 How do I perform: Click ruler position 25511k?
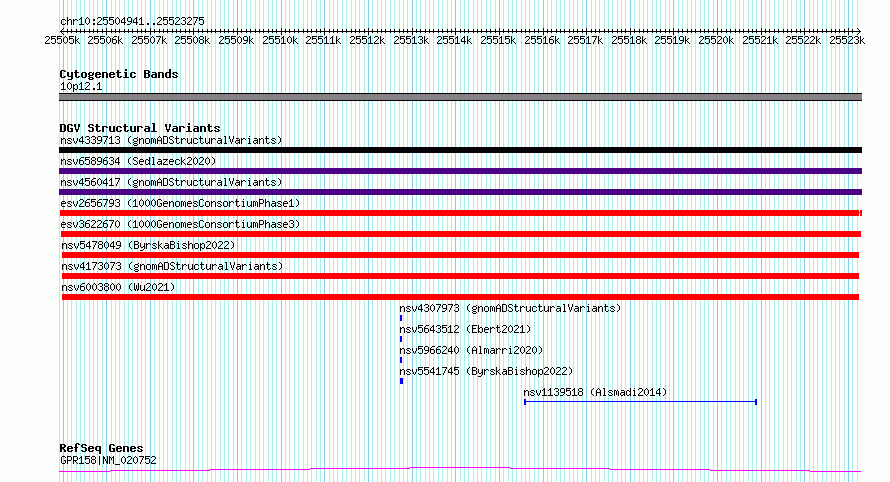(324, 40)
